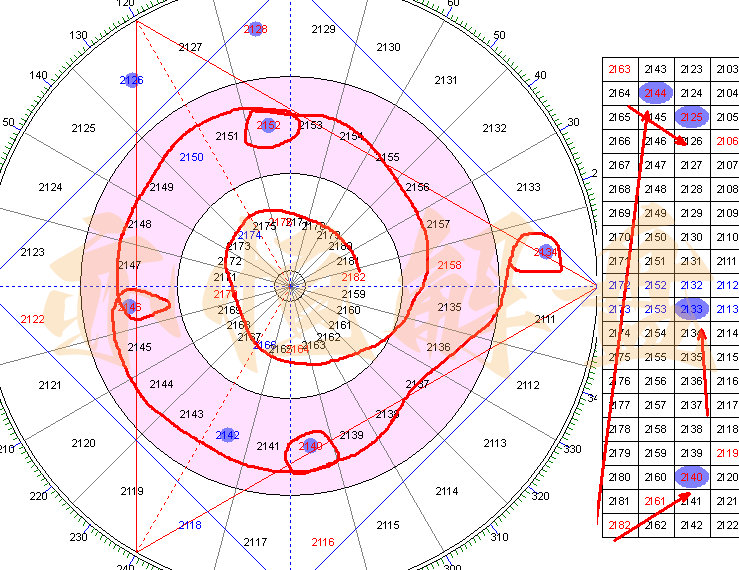This screenshot has width=739, height=570.
Task: Select table cell 2148
Action: tap(656, 189)
